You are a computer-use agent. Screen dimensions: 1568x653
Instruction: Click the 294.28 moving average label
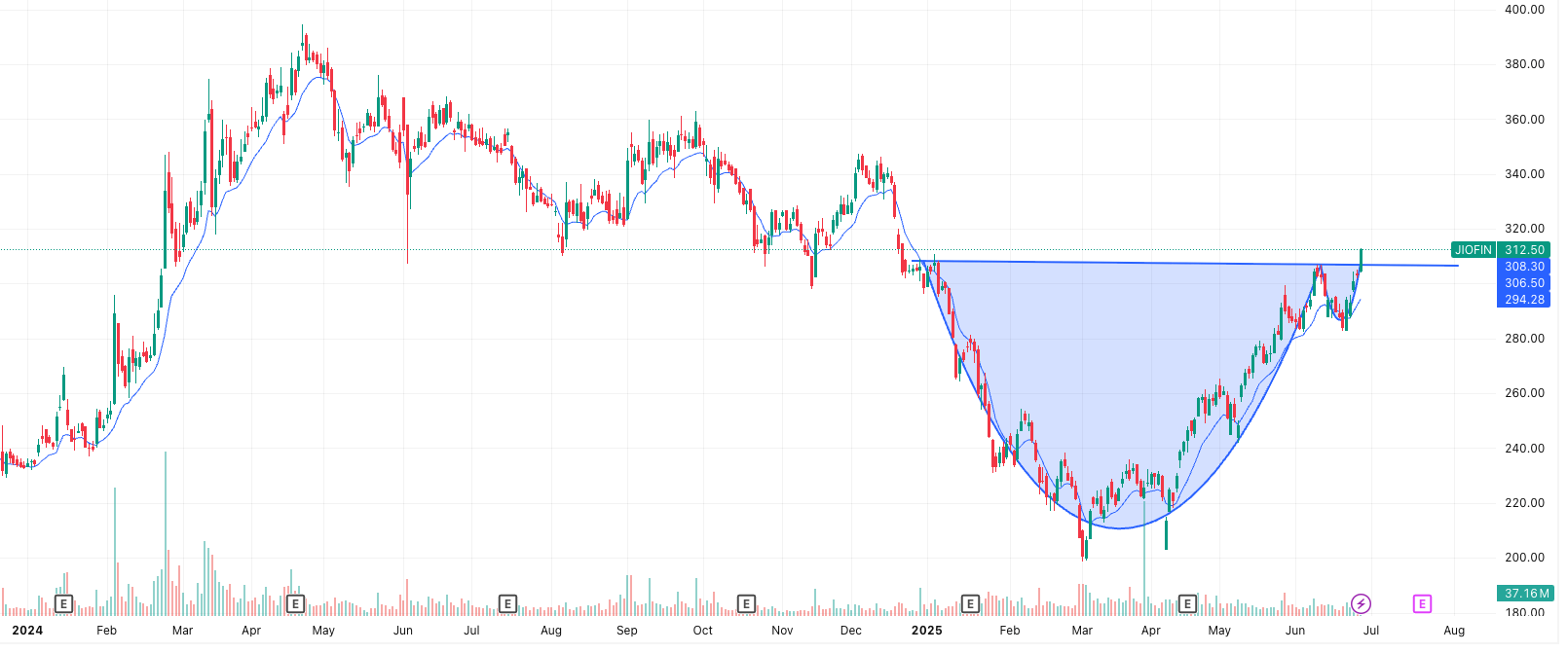(1524, 300)
